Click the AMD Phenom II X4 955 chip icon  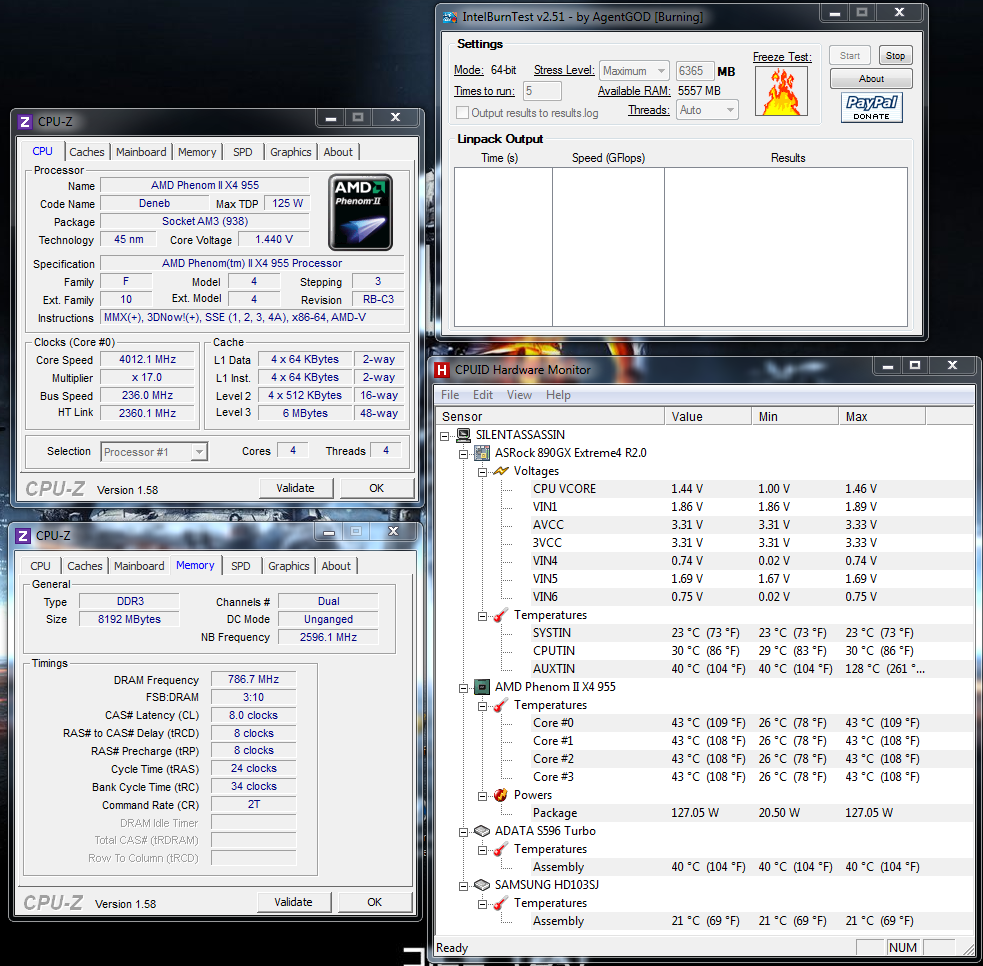482,687
